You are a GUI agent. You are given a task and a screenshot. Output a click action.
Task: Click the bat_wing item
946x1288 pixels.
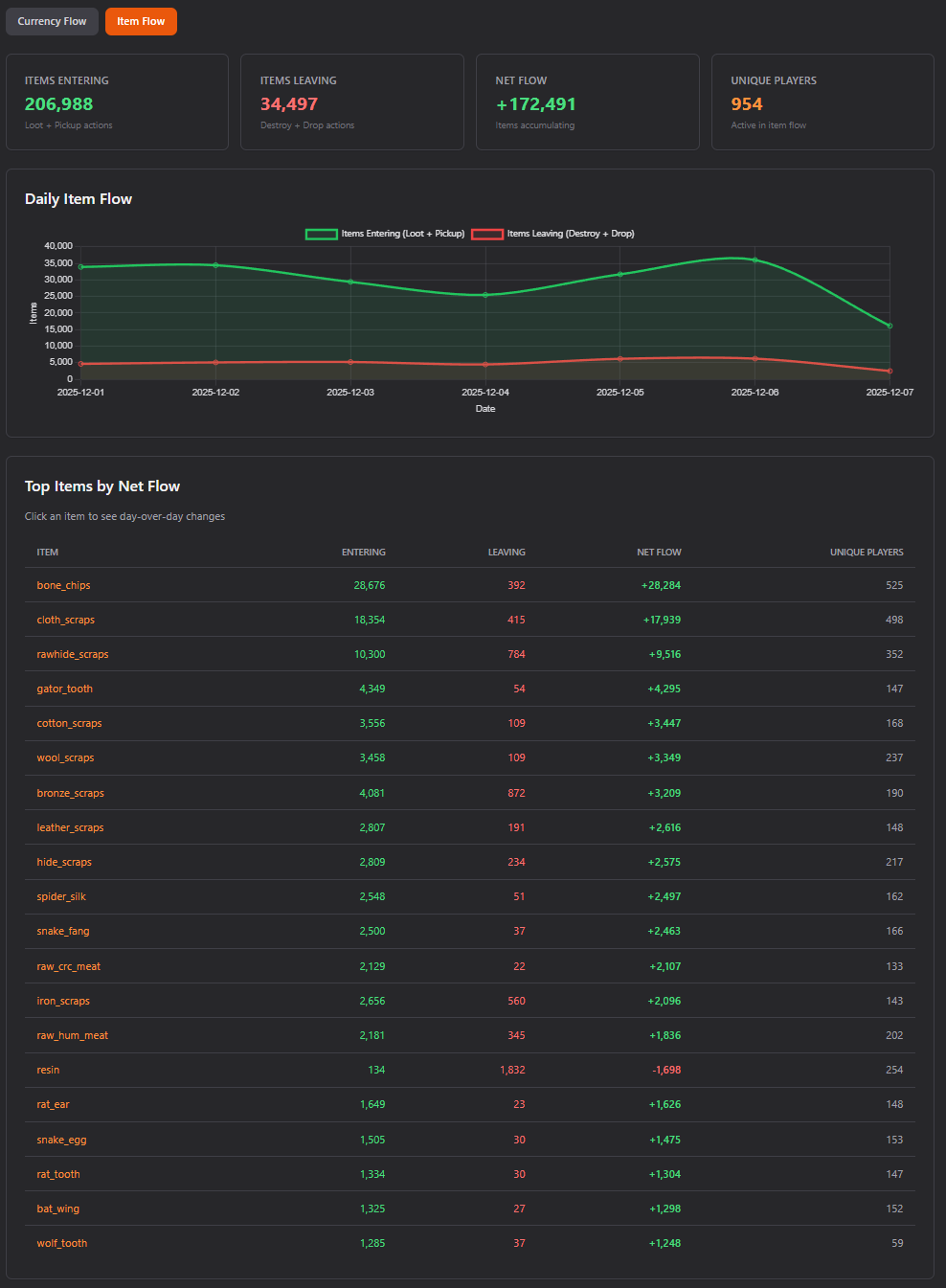click(x=58, y=1209)
